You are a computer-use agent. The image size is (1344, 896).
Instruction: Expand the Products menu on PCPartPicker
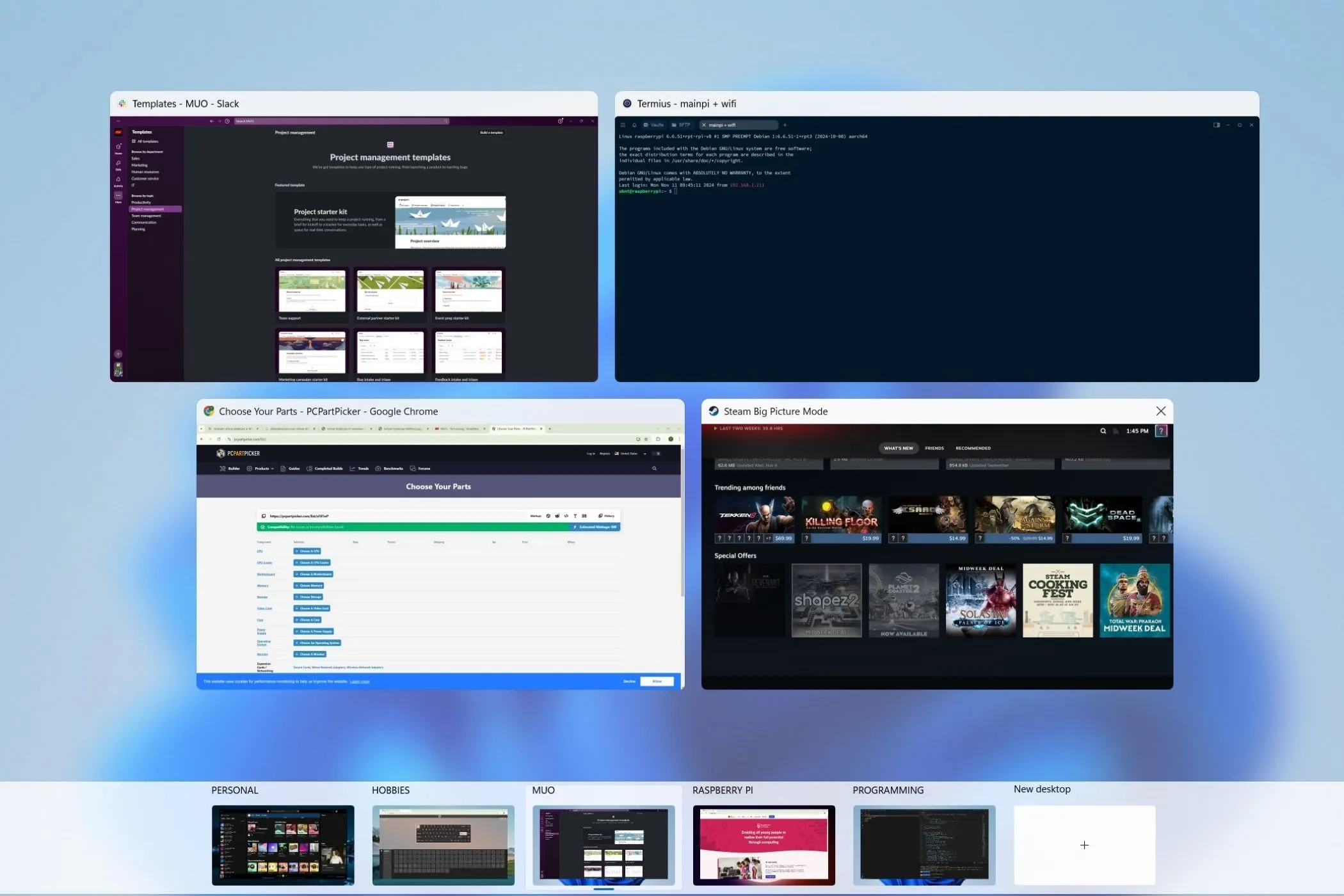(263, 468)
